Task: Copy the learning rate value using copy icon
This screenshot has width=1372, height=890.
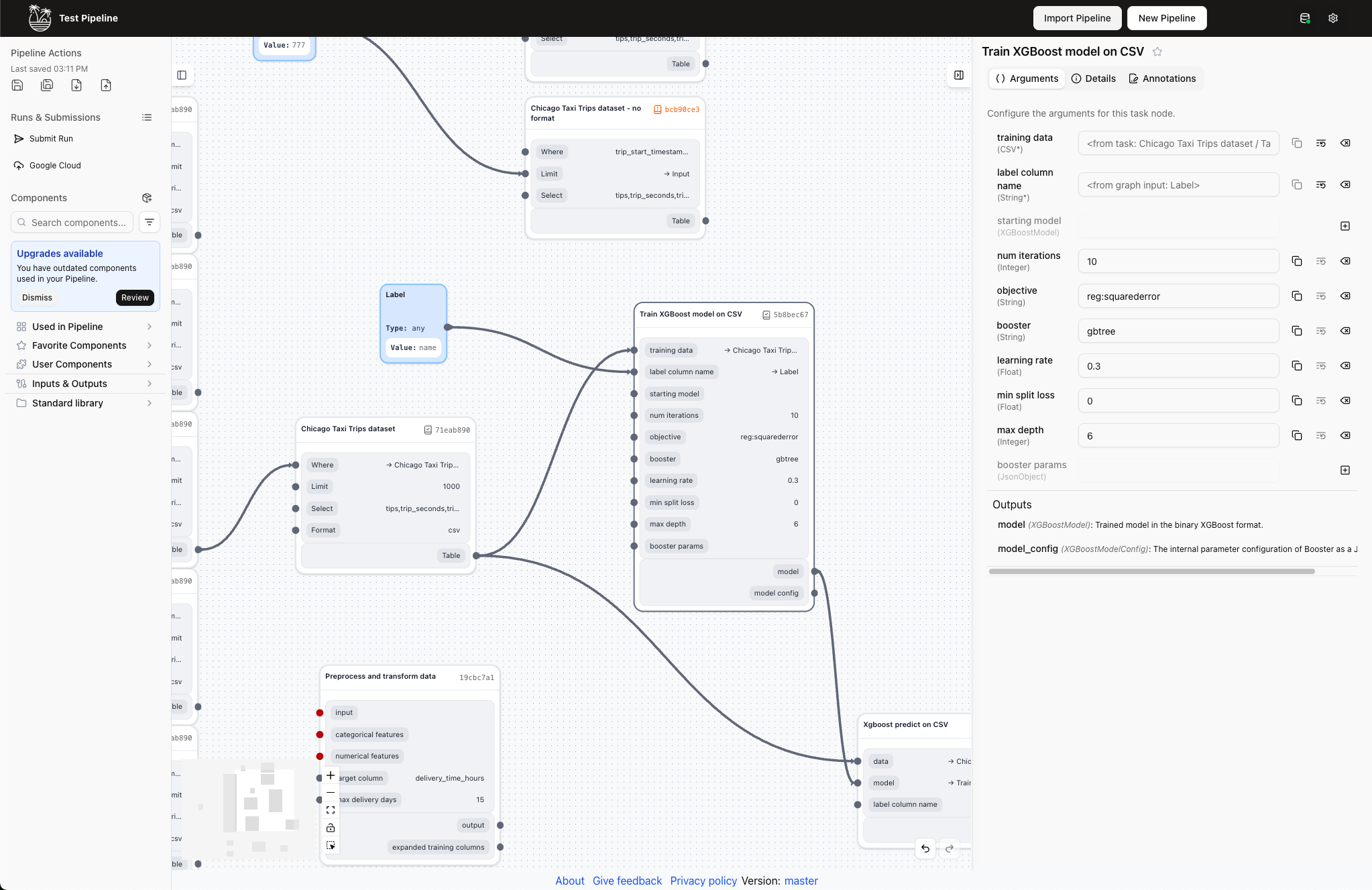Action: point(1297,366)
